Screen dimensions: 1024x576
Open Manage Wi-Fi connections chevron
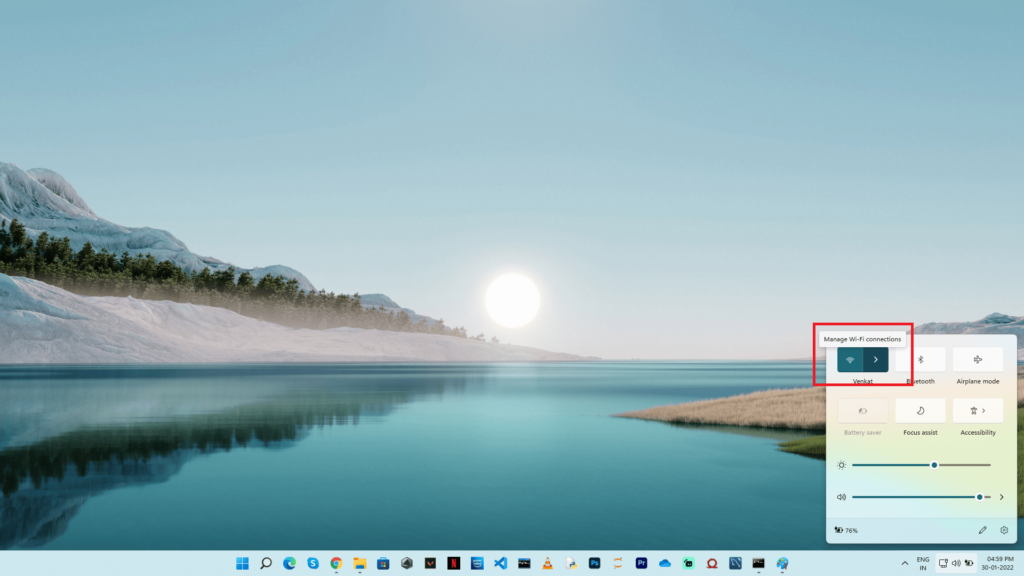click(x=876, y=359)
